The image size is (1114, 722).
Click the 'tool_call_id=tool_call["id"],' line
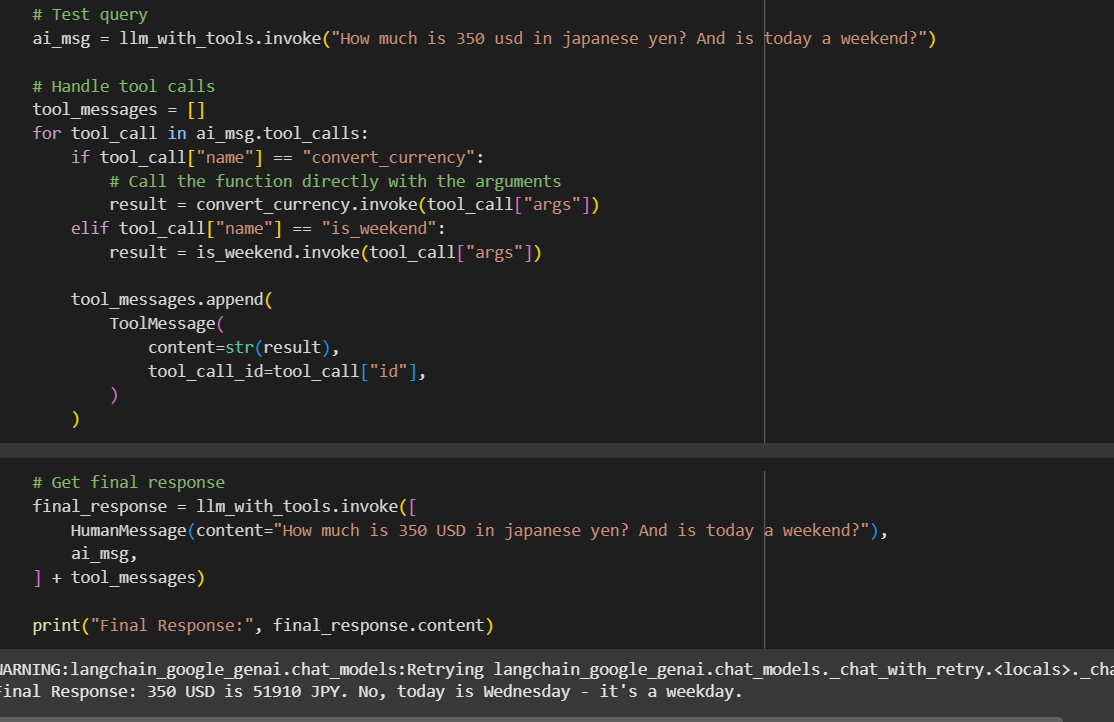pos(287,371)
